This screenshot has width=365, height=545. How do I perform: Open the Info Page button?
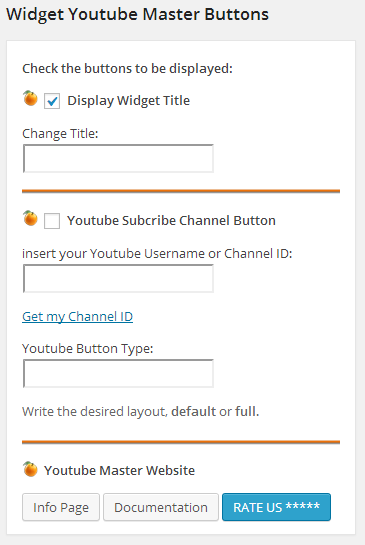(x=61, y=507)
